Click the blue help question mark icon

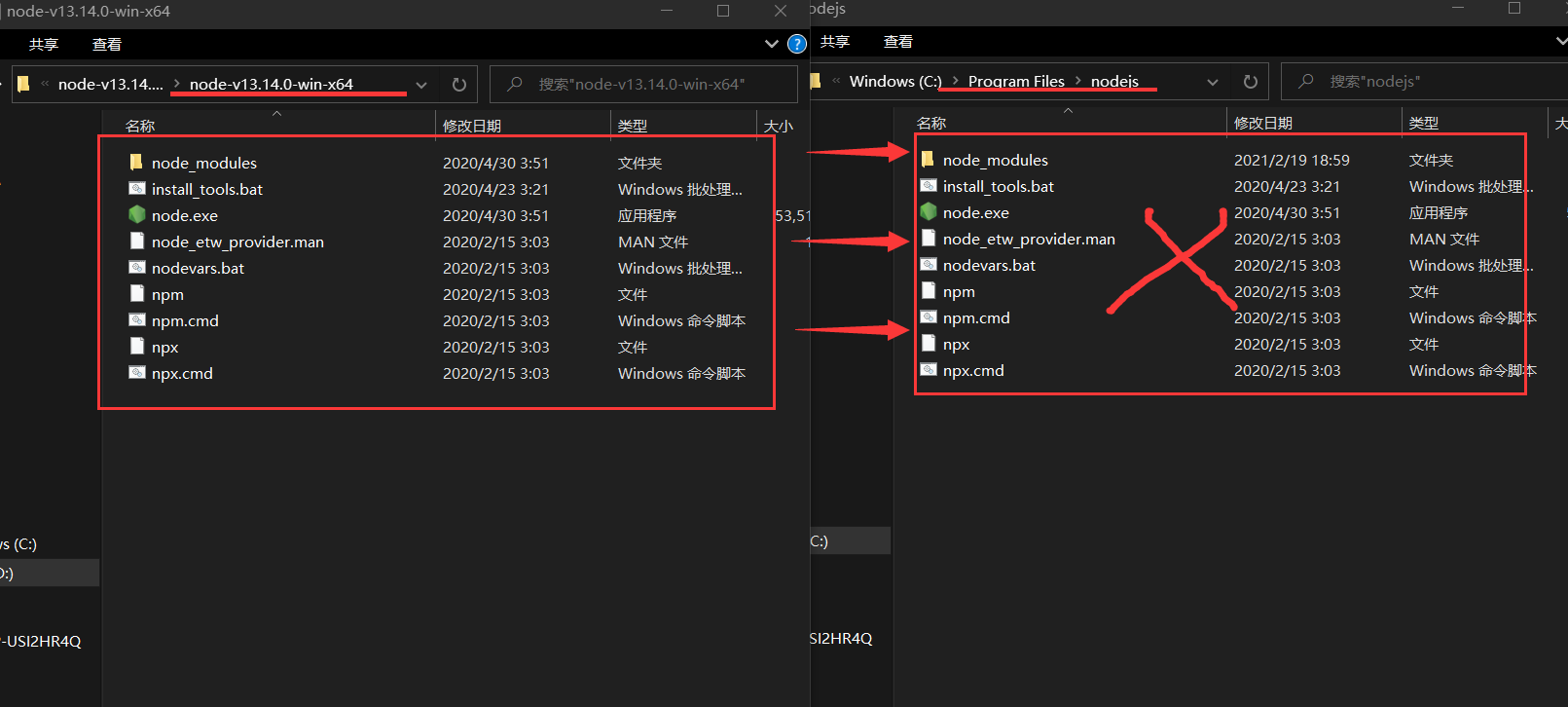click(796, 44)
